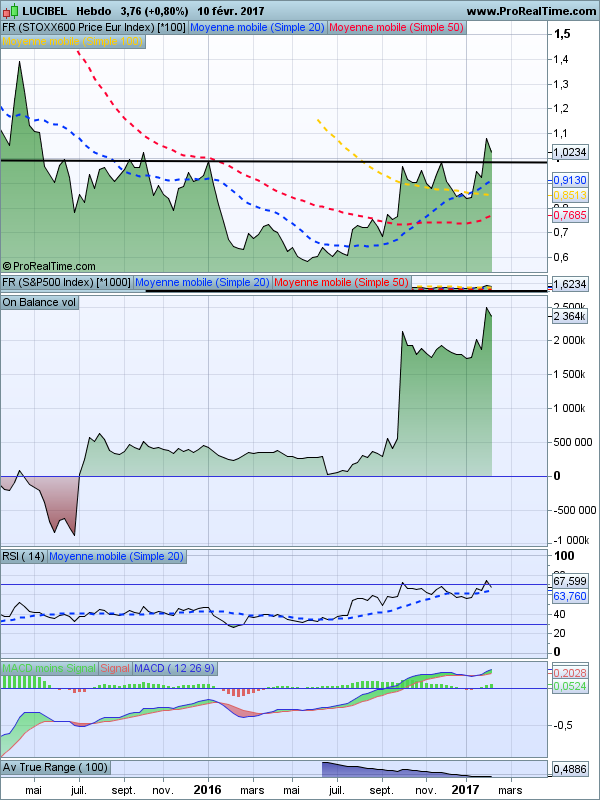600x800 pixels.
Task: Click the 100 label on RSI axis
Action: click(x=564, y=556)
